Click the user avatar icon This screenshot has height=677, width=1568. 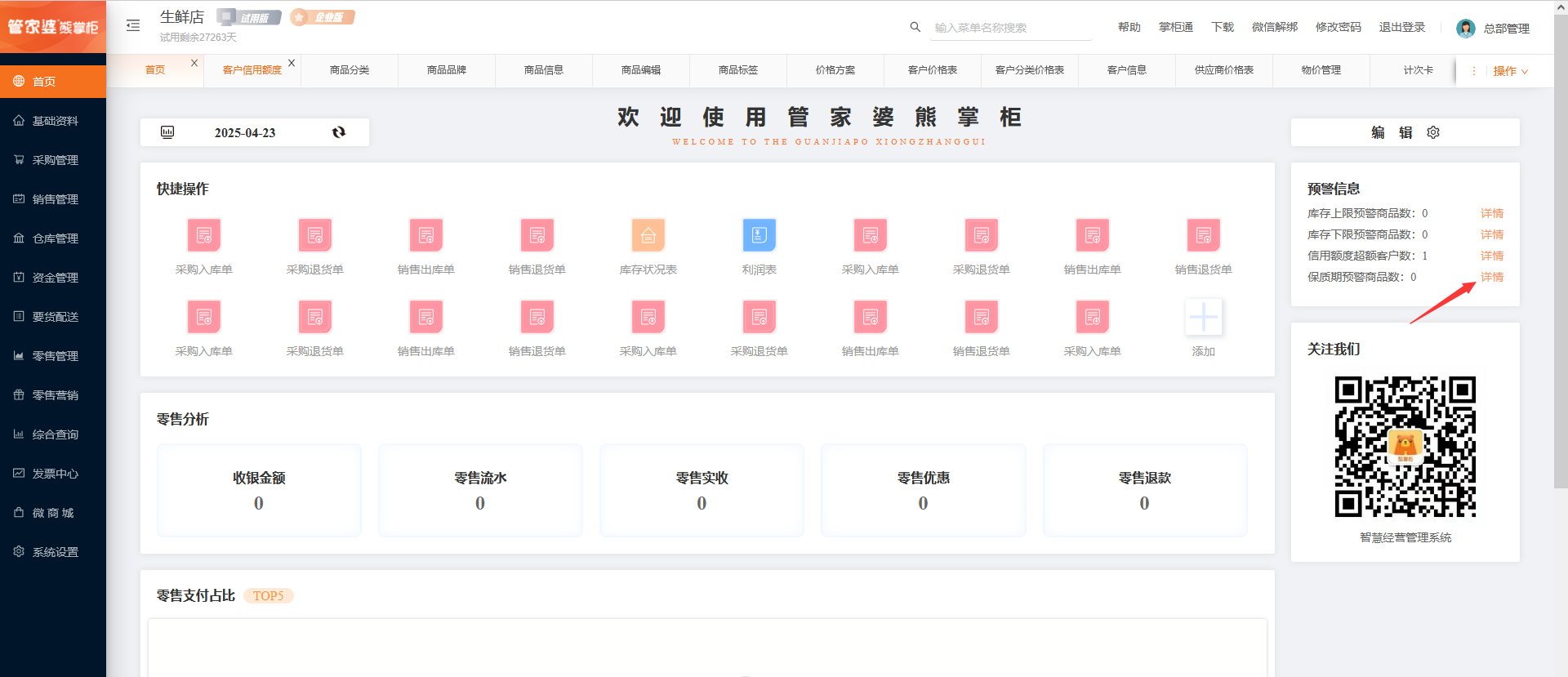pyautogui.click(x=1466, y=29)
